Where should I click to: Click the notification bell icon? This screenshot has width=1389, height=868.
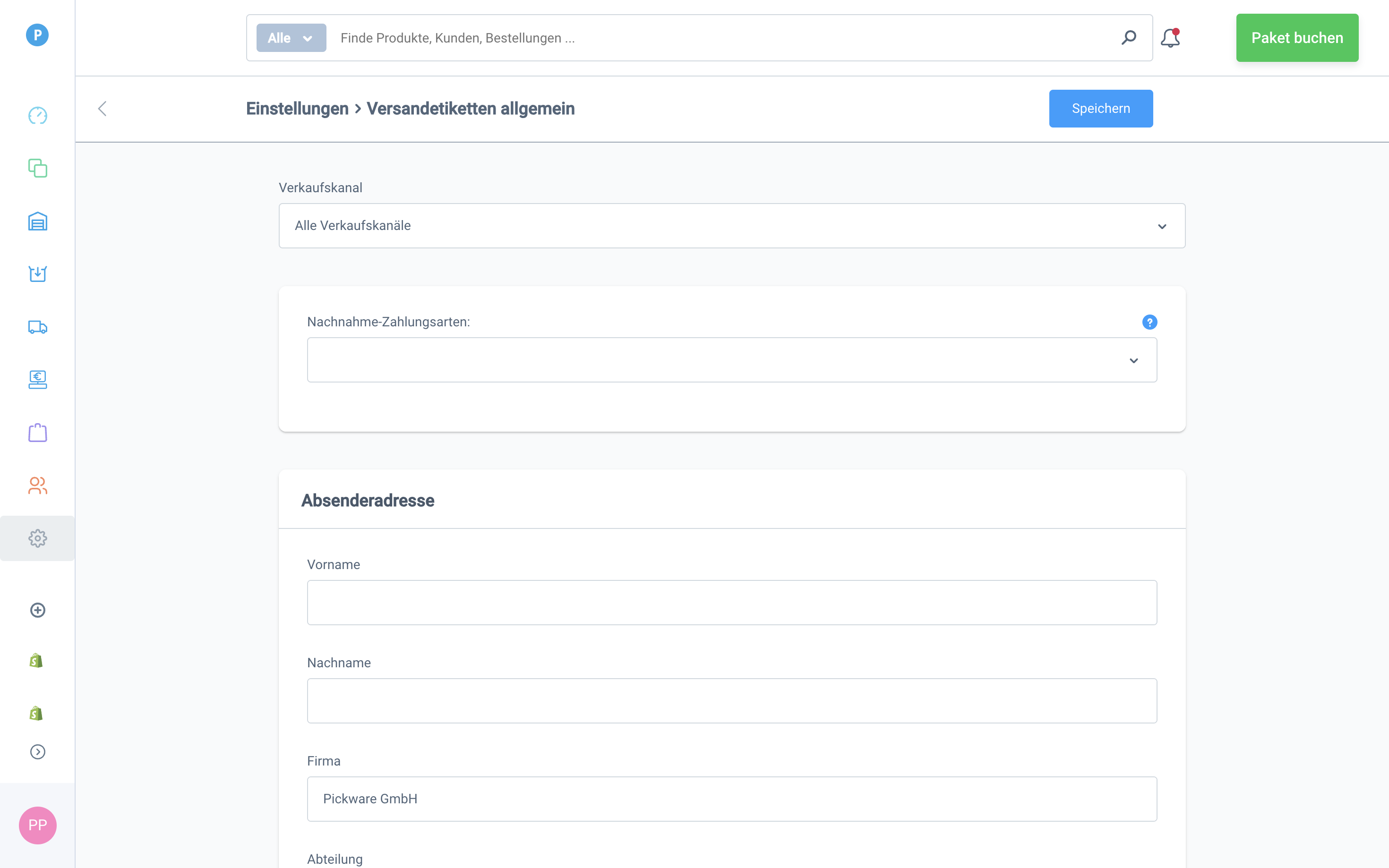pos(1170,38)
